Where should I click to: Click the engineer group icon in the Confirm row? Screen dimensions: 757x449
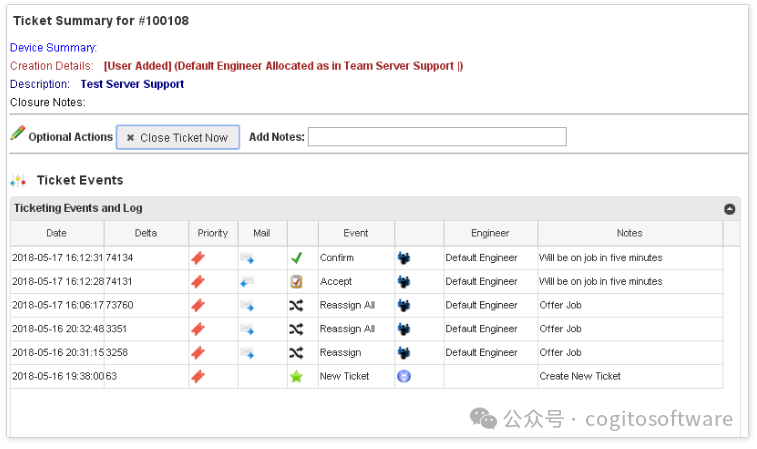click(x=404, y=258)
